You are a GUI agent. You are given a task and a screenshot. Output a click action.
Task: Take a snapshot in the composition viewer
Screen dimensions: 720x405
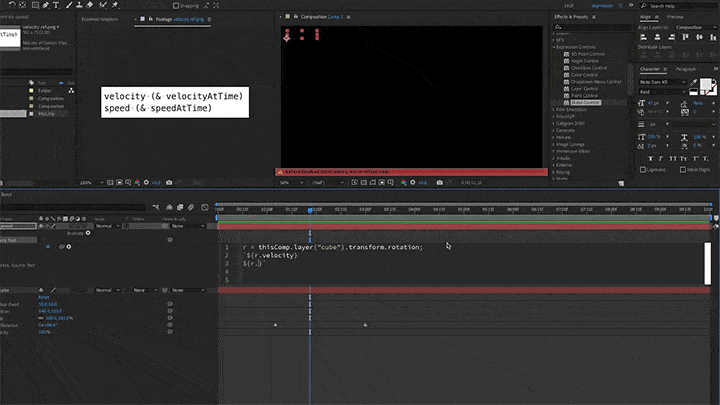[x=439, y=183]
